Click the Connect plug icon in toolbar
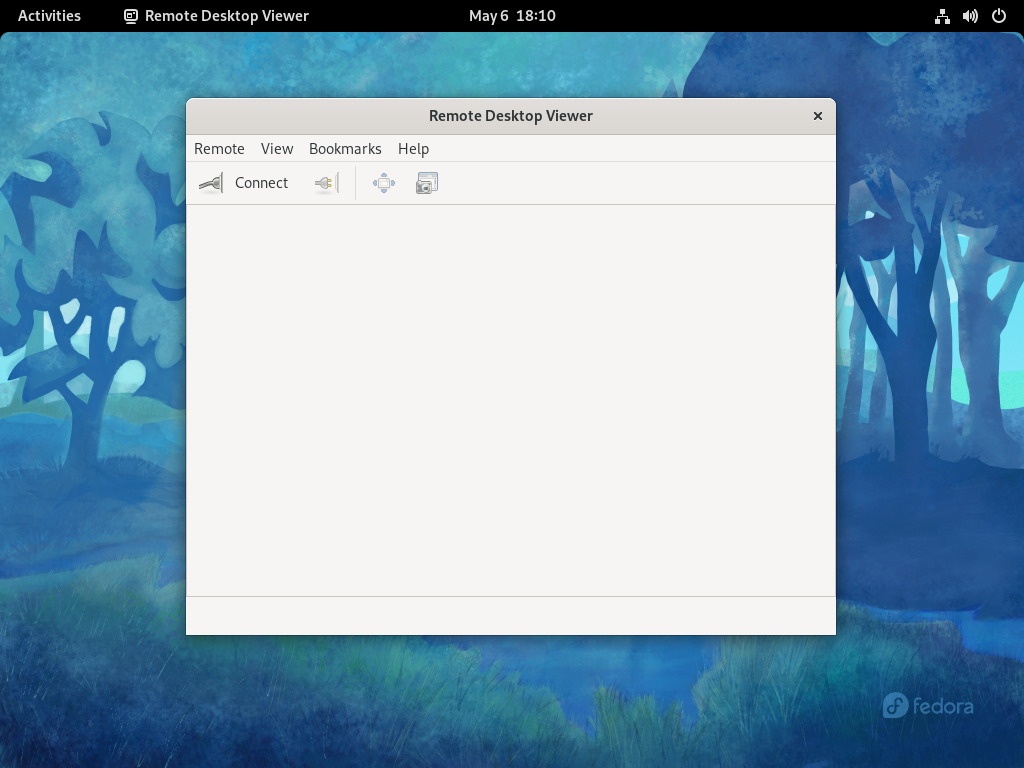 [x=211, y=183]
